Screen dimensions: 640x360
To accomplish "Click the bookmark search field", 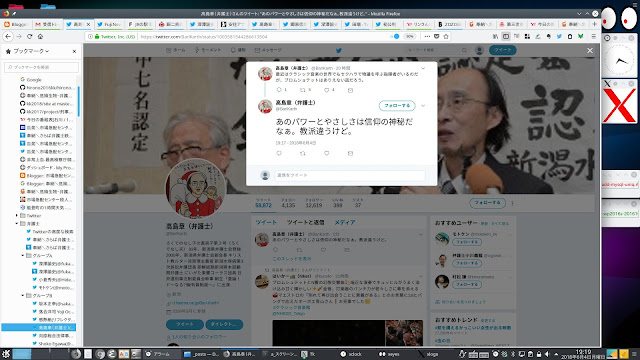I will 41,67.
